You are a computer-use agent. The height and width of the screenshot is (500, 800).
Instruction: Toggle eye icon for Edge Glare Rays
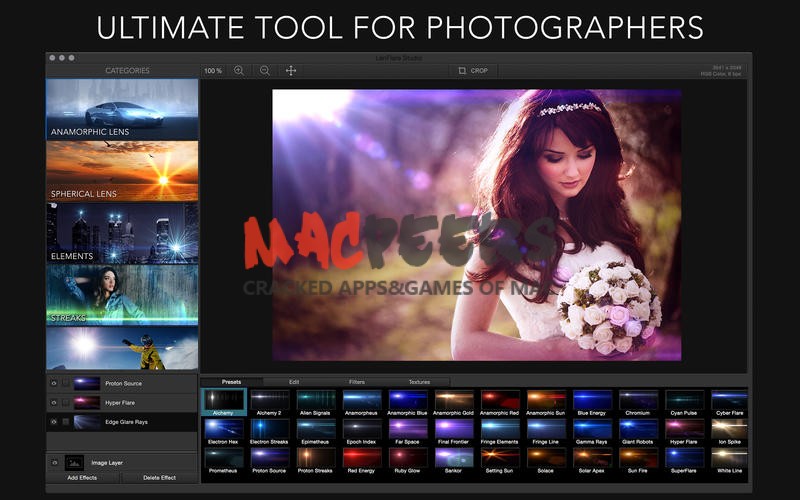tap(54, 422)
